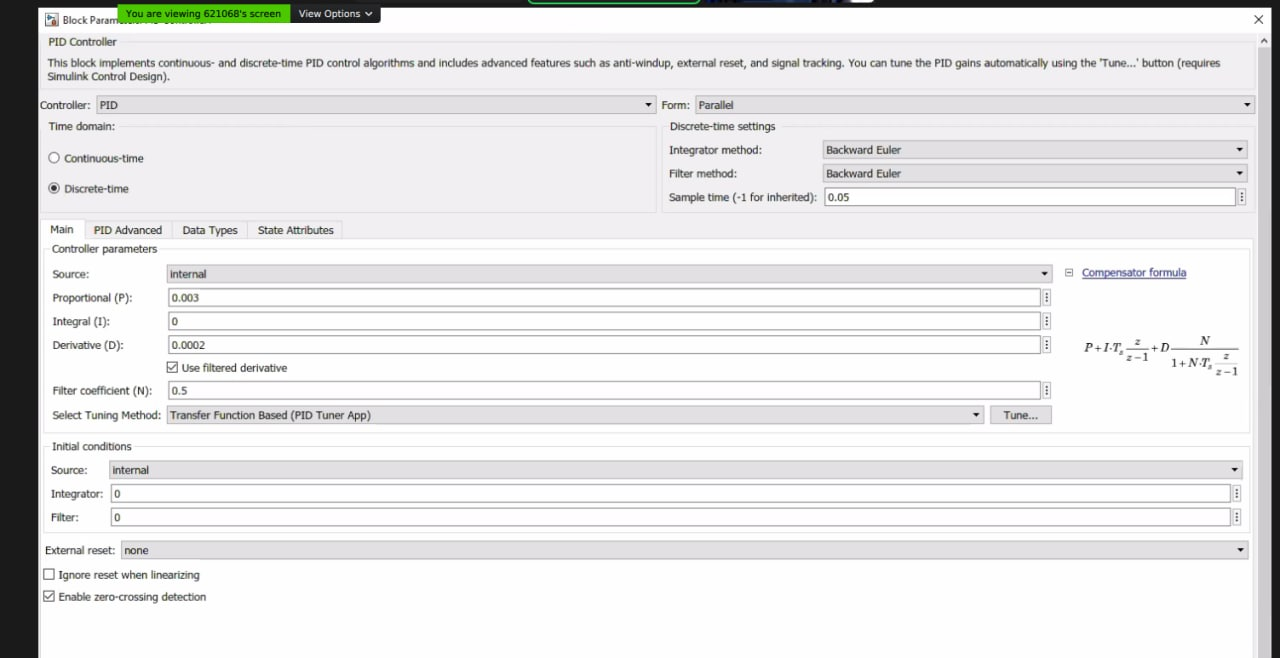
Task: Close the Block Parameters window
Action: pyautogui.click(x=1258, y=19)
